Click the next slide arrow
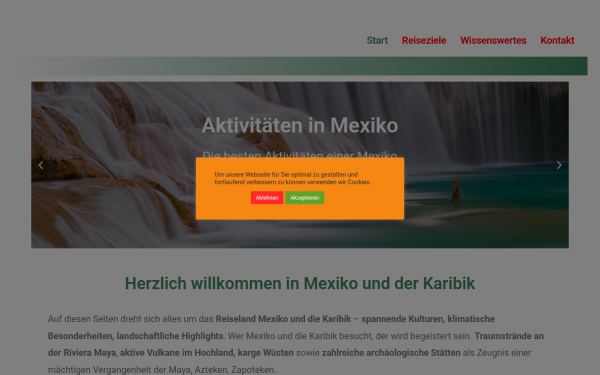The width and height of the screenshot is (600, 375). [x=559, y=165]
